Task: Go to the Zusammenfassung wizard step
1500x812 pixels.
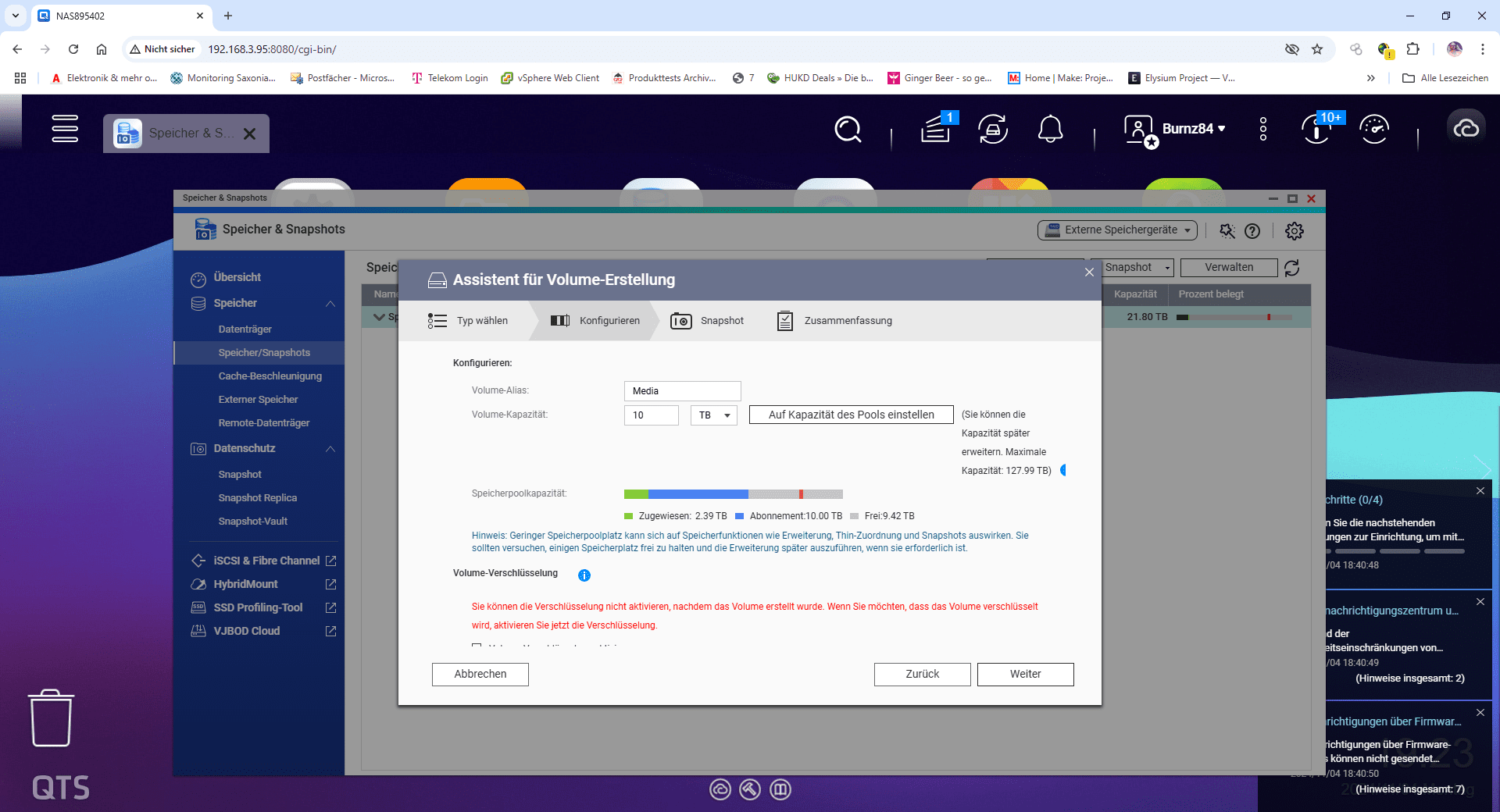Action: point(834,321)
